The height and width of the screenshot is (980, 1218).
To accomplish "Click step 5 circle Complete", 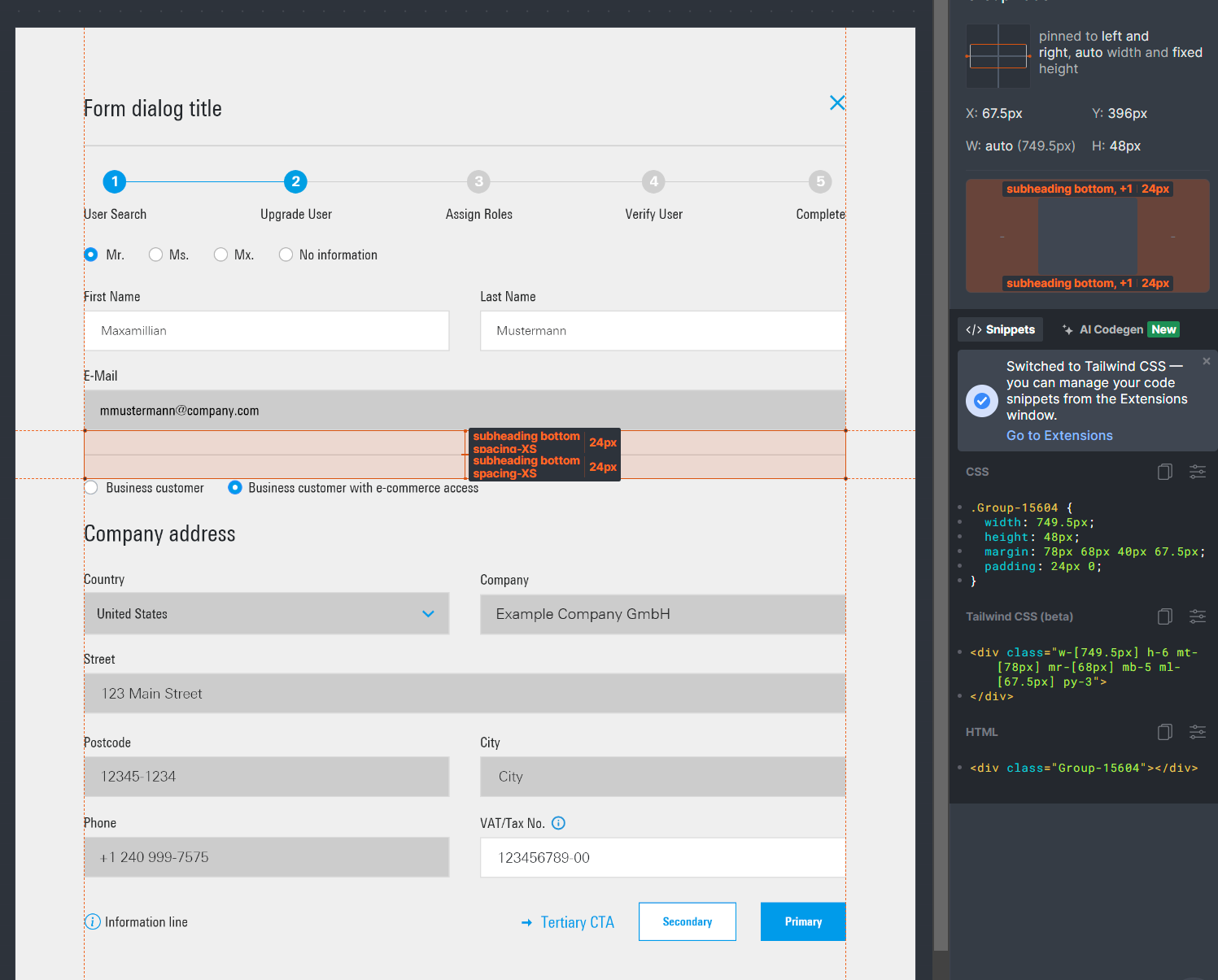I will pyautogui.click(x=820, y=181).
